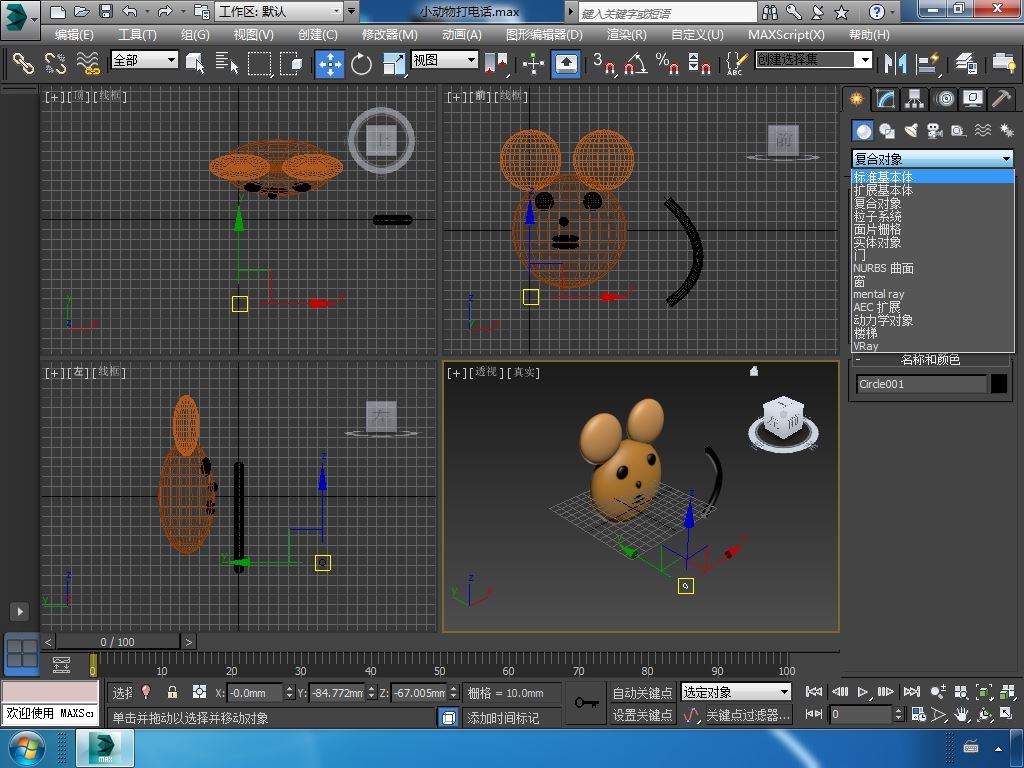
Task: Toggle Keyboard Shortcut Override
Action: [566, 64]
